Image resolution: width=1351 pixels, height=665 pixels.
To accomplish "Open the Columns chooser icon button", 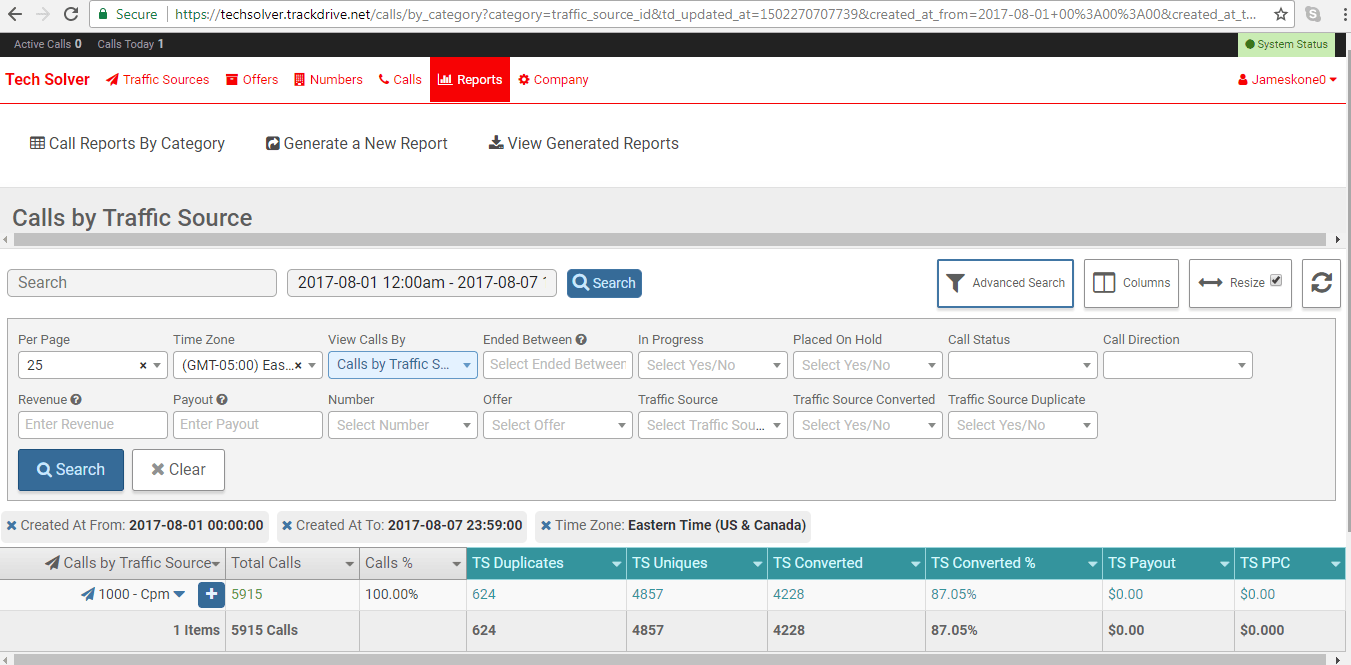I will (1131, 283).
